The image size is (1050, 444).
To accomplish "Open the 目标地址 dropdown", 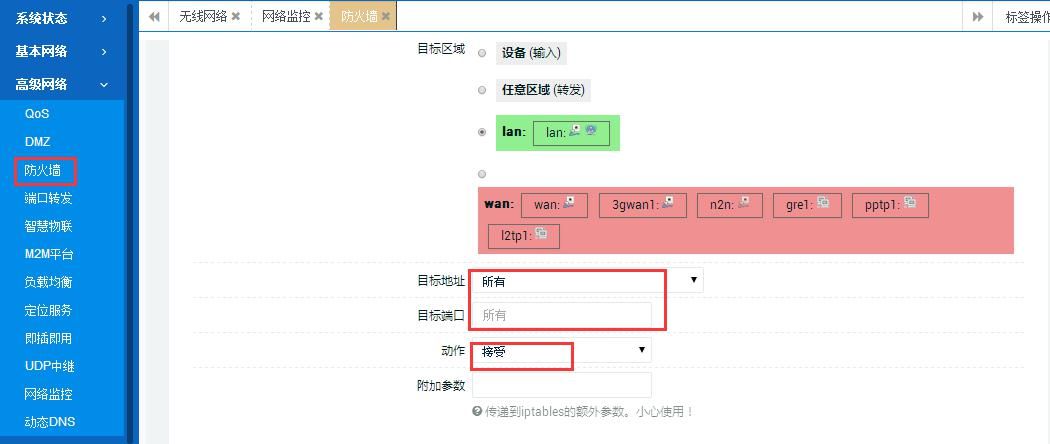I will click(587, 281).
